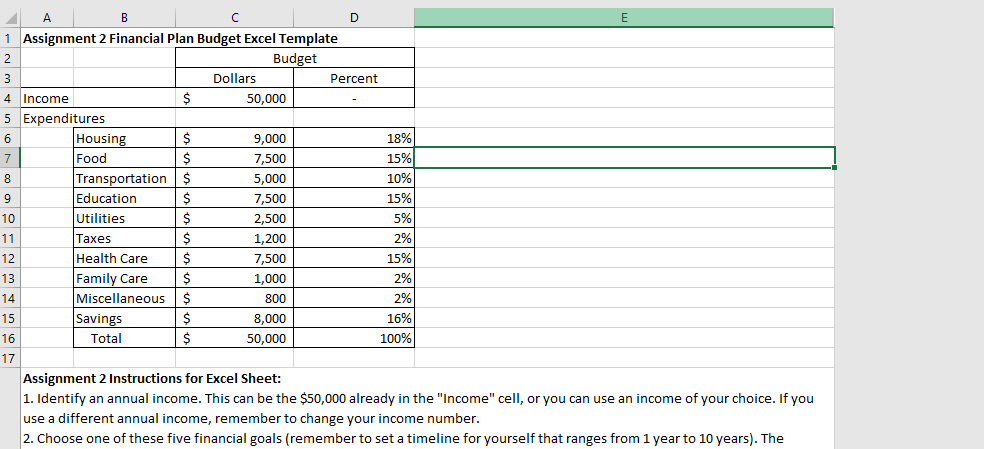Image resolution: width=984 pixels, height=449 pixels.
Task: Click the 'Food' cell
Action: 124,158
